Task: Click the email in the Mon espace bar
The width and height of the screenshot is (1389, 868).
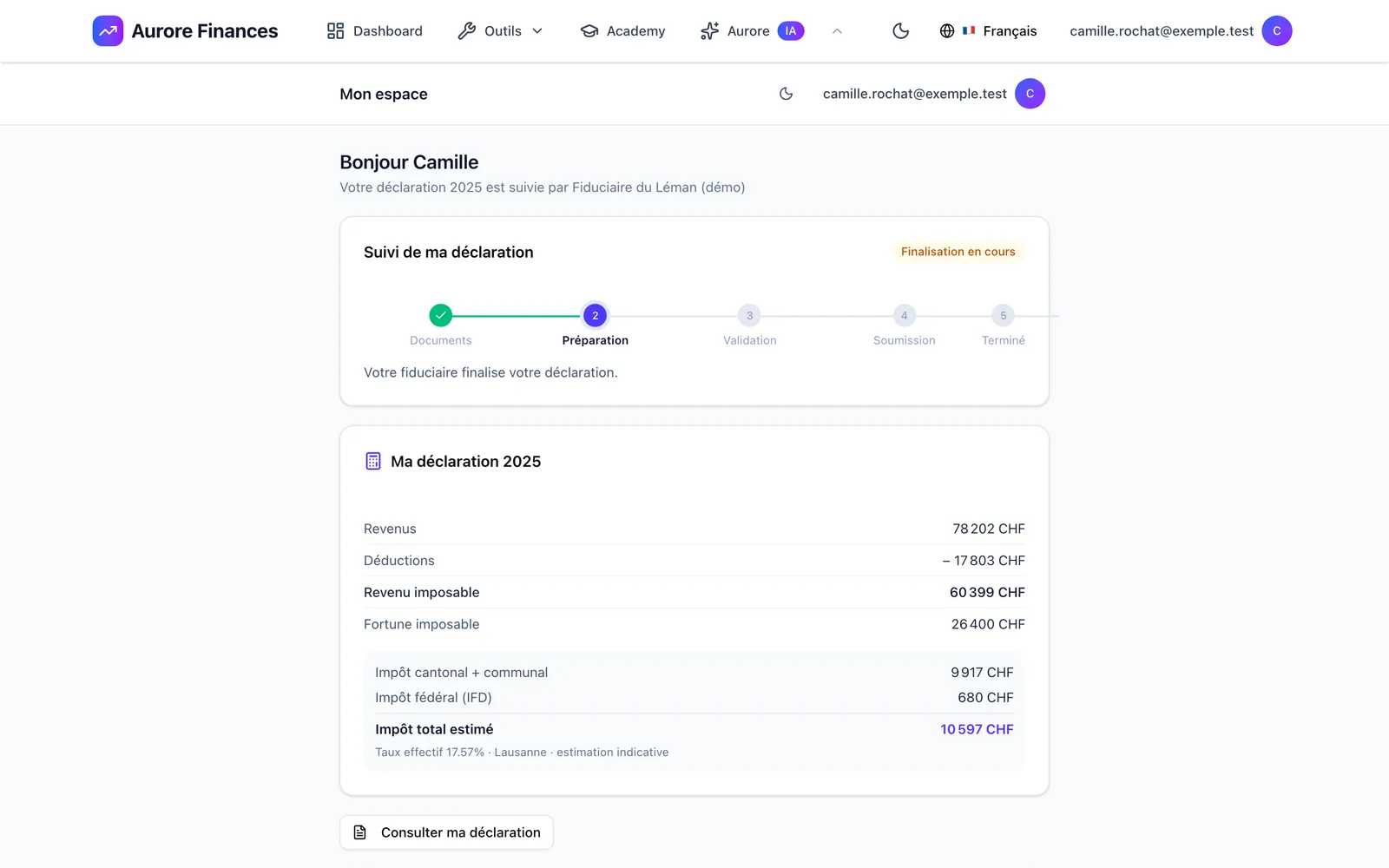Action: pos(915,94)
